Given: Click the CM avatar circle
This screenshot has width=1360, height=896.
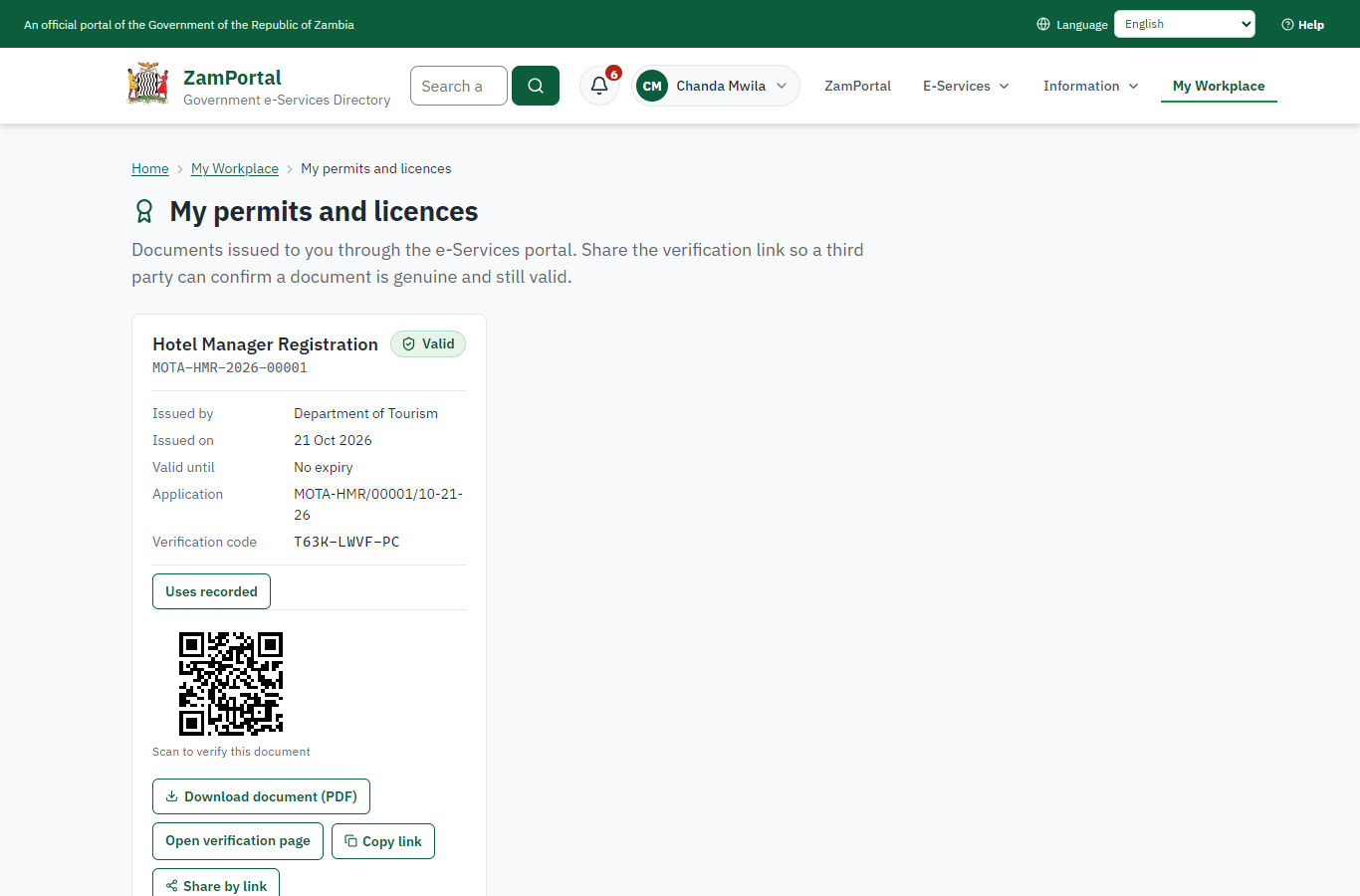Looking at the screenshot, I should [x=652, y=86].
